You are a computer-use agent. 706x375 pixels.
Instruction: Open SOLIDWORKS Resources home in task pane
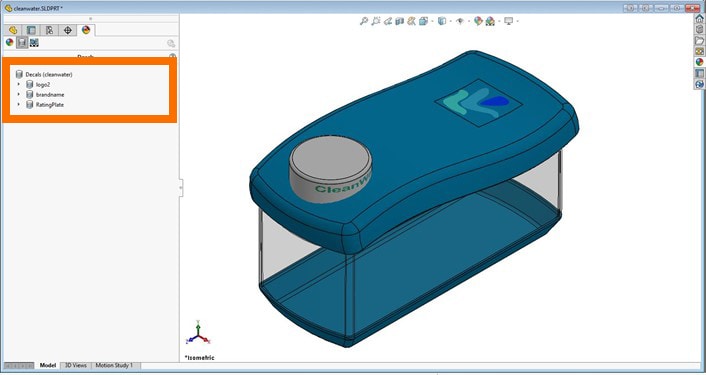(x=699, y=19)
